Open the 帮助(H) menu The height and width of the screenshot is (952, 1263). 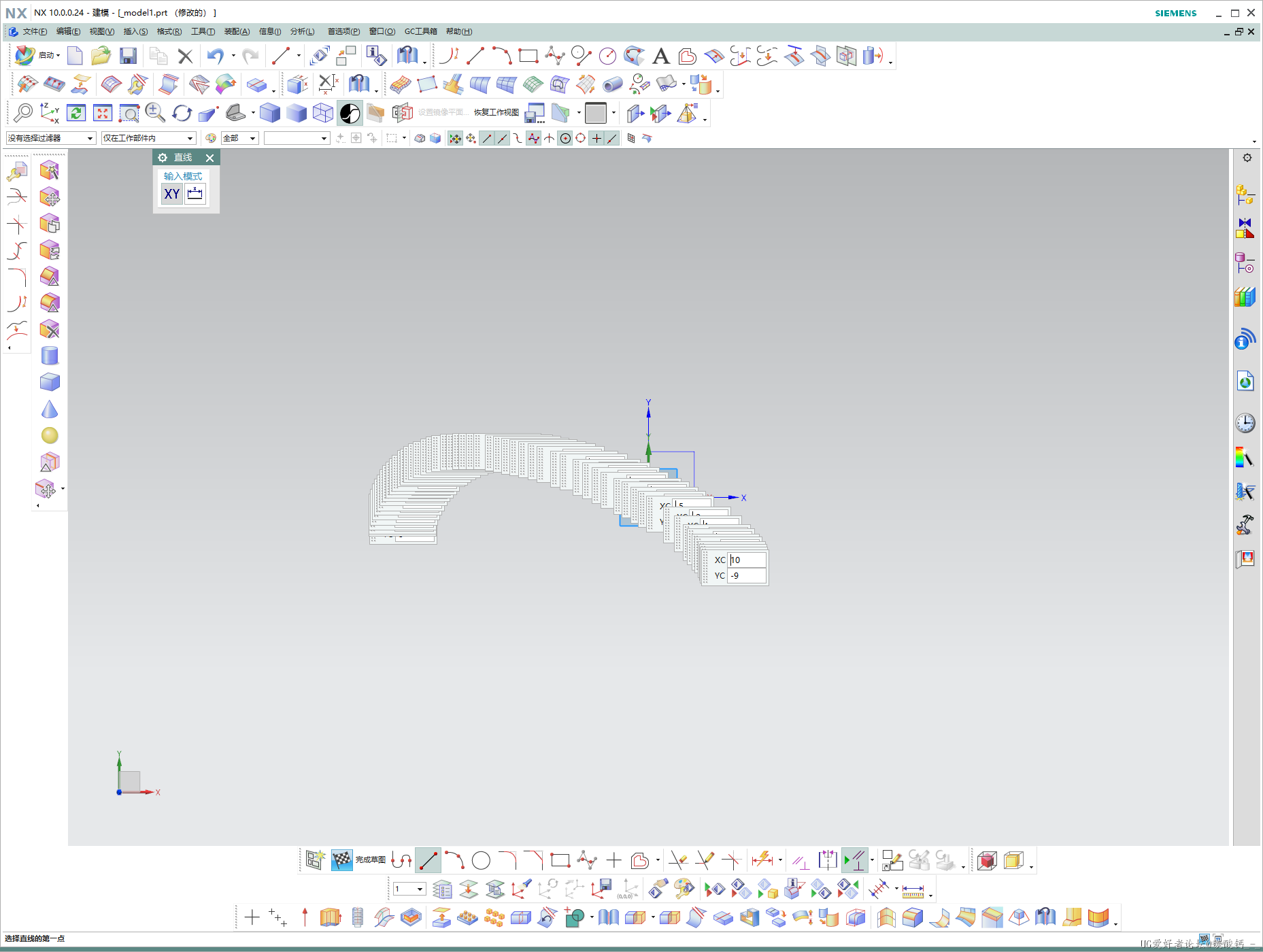(x=459, y=31)
